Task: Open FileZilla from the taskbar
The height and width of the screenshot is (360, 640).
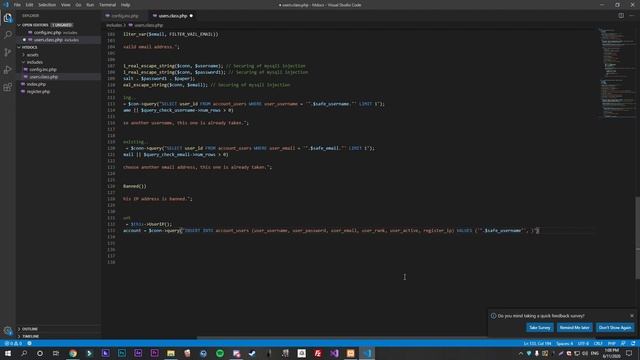Action: [318, 353]
